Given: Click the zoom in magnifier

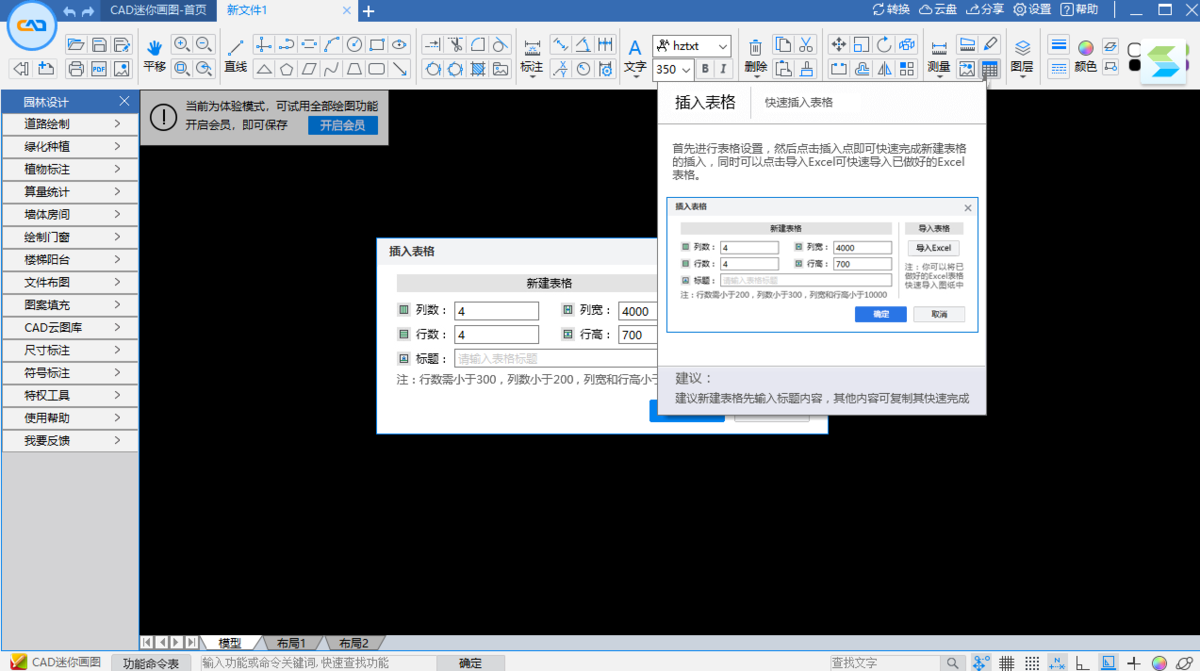Looking at the screenshot, I should coord(181,44).
